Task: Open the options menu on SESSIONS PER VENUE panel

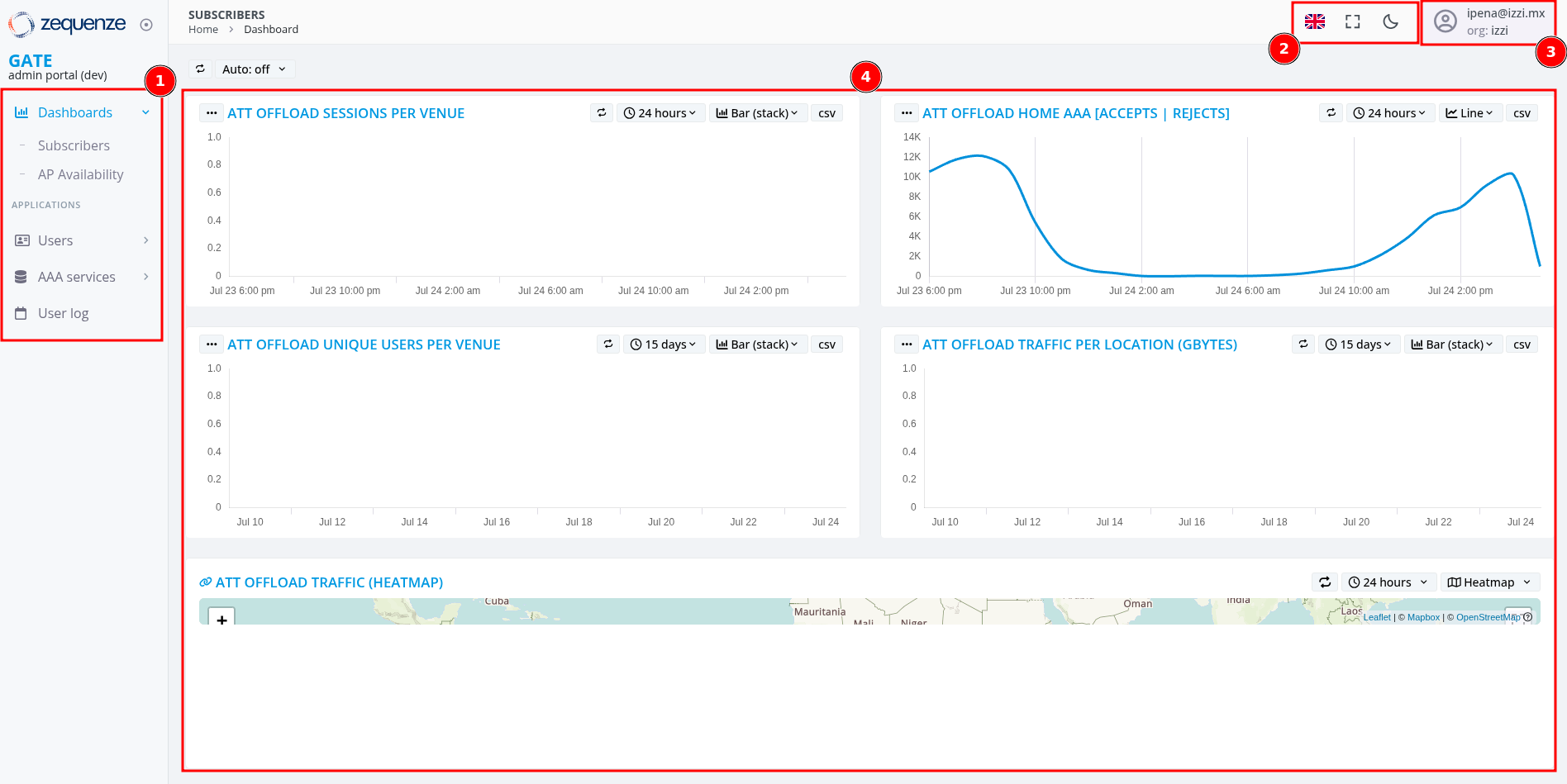Action: click(212, 112)
